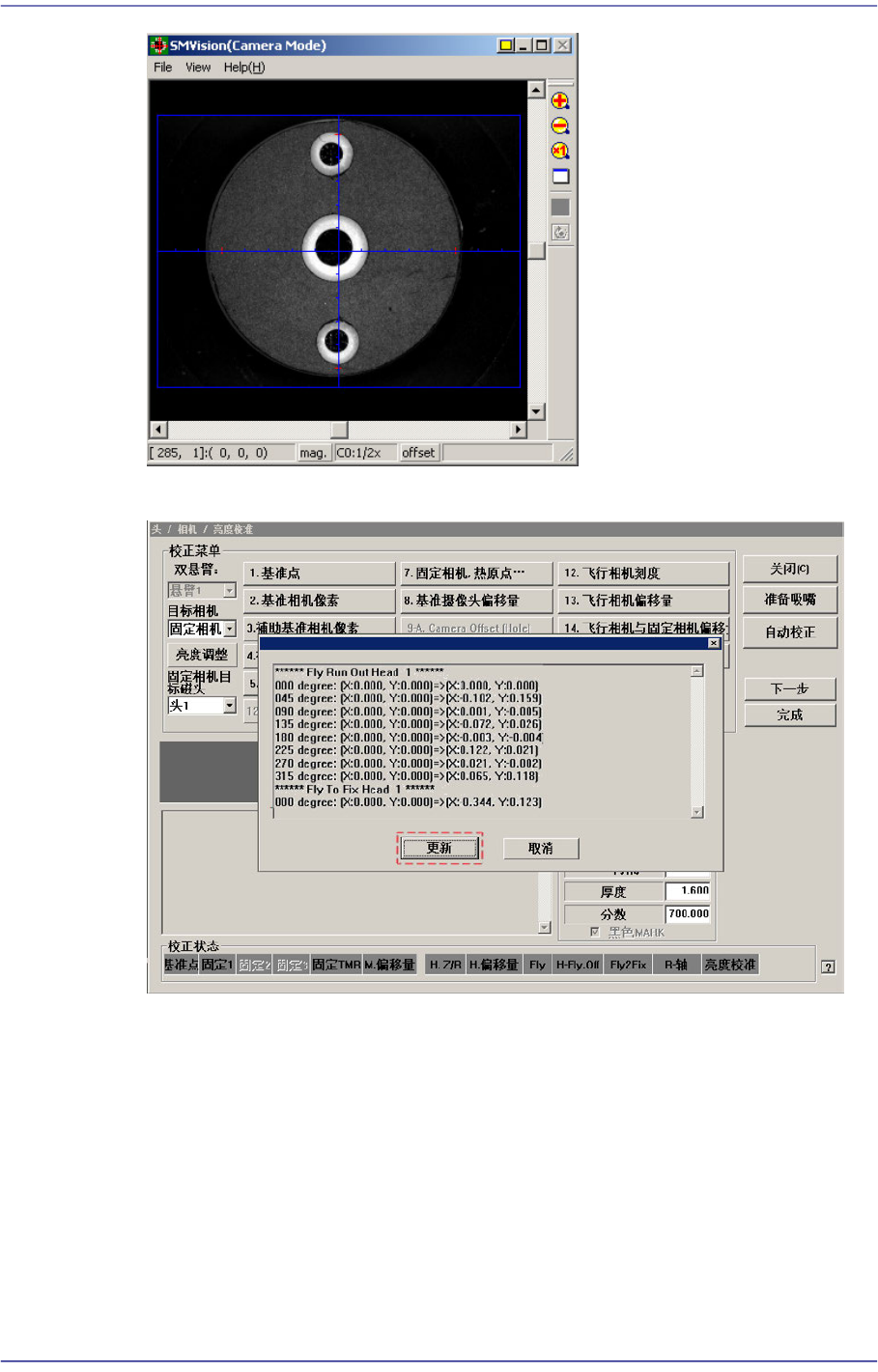Open the Help(H) menu in SMVision
Screen dimensions: 878x1372
pos(243,68)
